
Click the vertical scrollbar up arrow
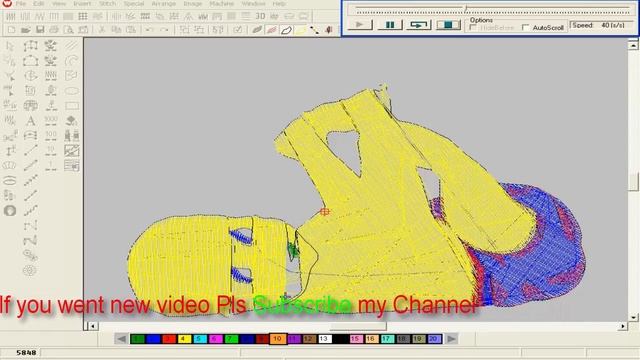[633, 45]
